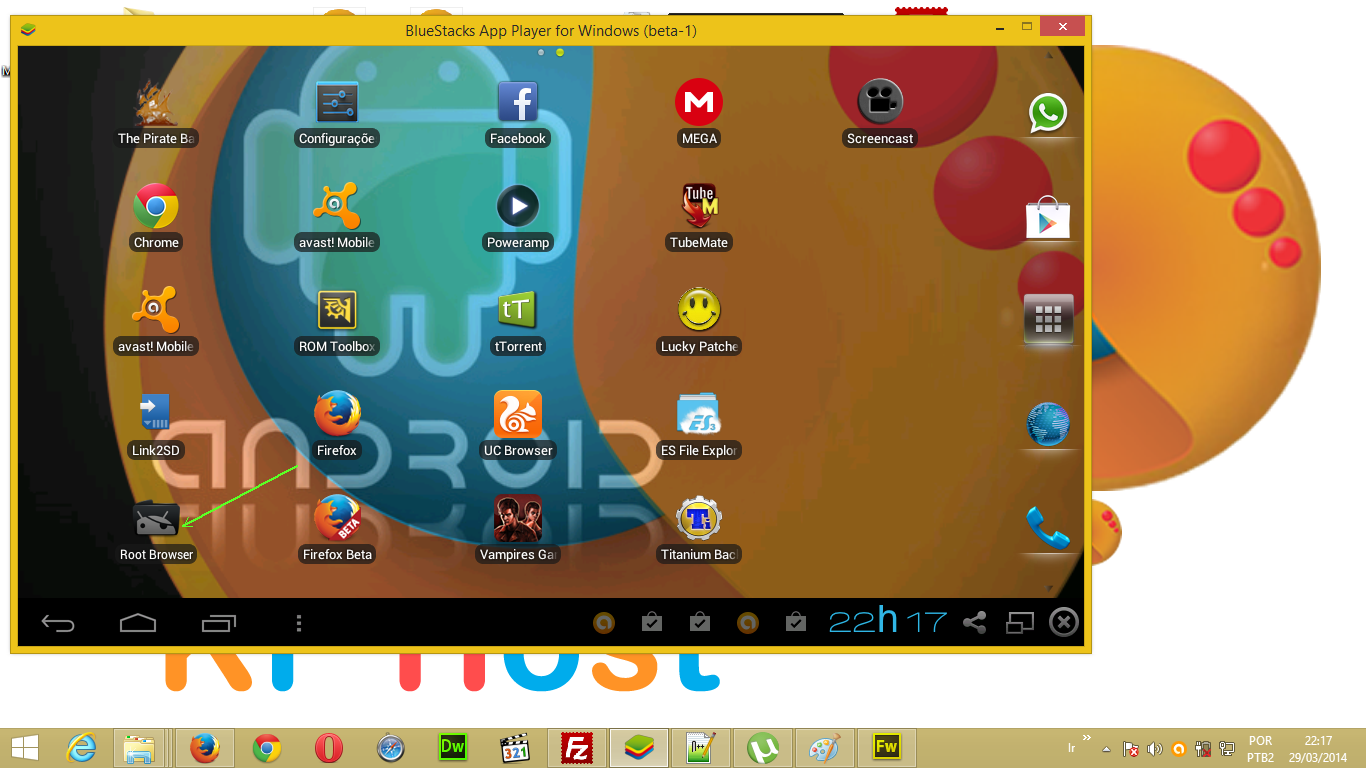Open Opera from the taskbar
The height and width of the screenshot is (768, 1366).
point(328,748)
